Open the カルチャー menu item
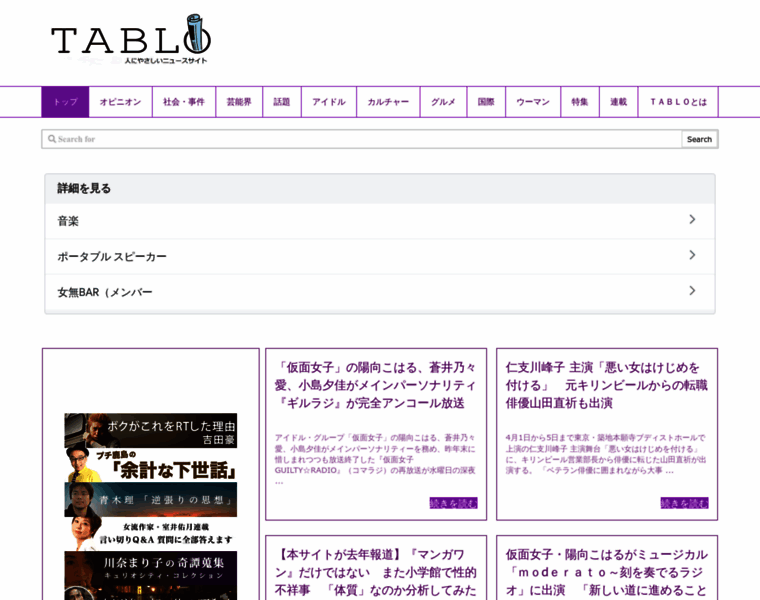The height and width of the screenshot is (600, 760). (x=388, y=102)
